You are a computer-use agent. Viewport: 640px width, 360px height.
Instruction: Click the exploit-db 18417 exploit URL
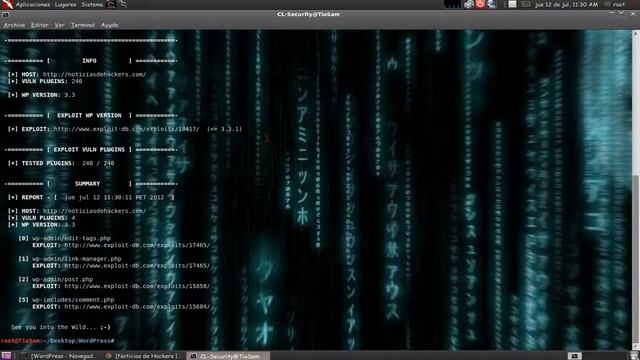pyautogui.click(x=127, y=129)
